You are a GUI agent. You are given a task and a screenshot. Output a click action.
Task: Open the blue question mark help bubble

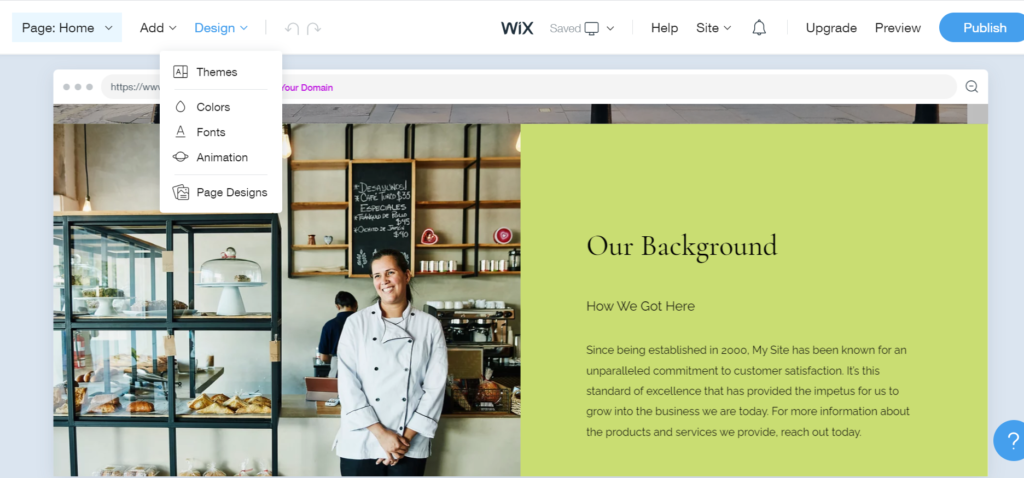click(1010, 440)
